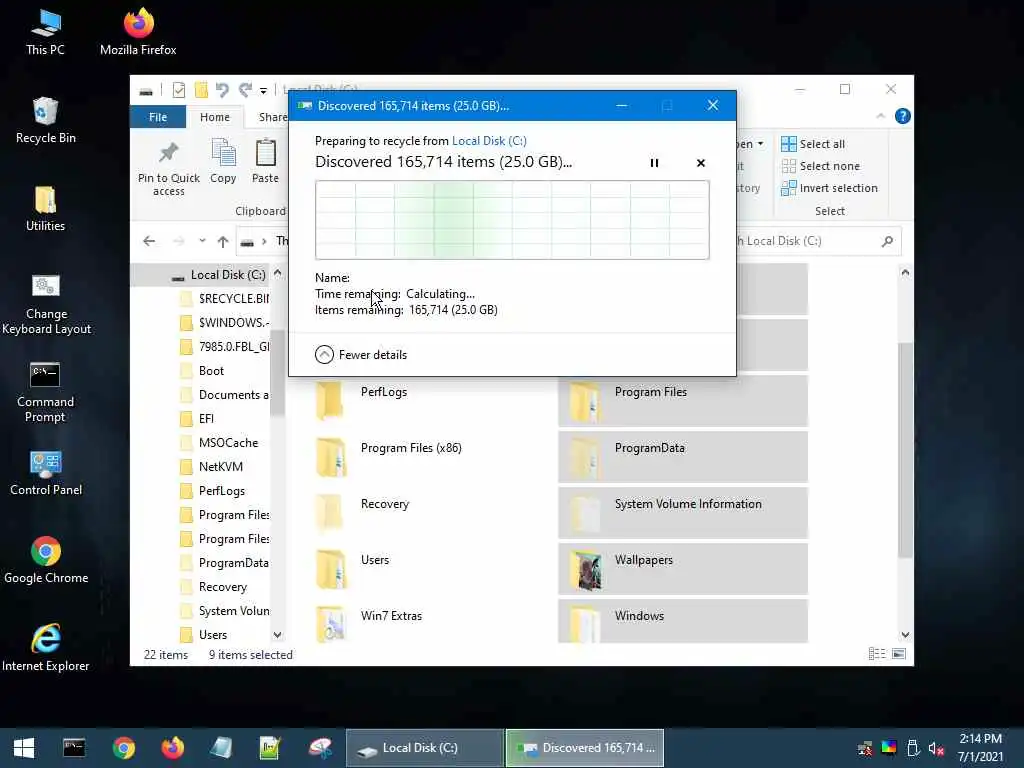This screenshot has height=768, width=1024.
Task: Select Boot folder in navigation tree
Action: (202, 371)
